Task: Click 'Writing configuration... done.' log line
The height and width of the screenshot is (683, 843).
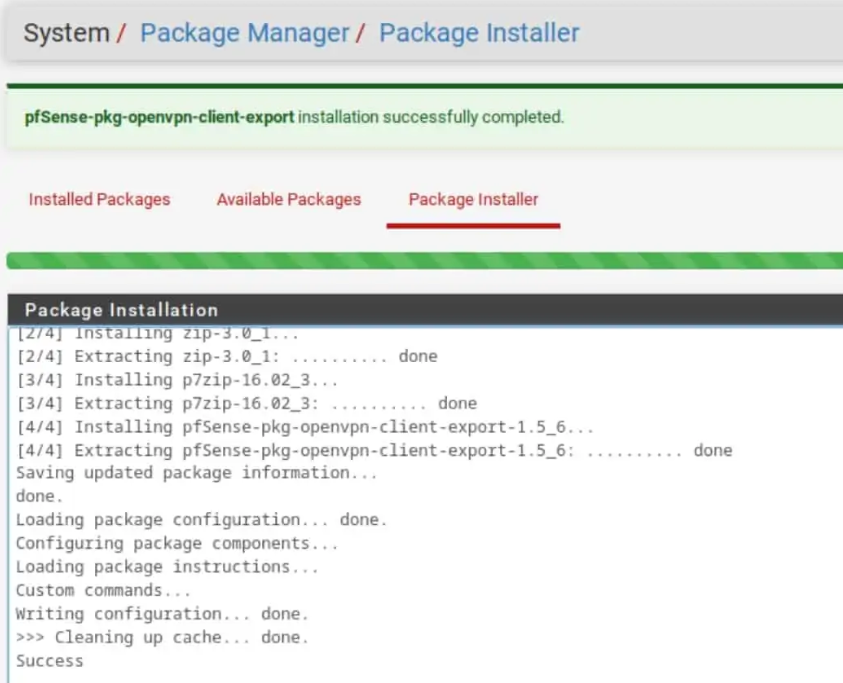Action: [x=162, y=614]
